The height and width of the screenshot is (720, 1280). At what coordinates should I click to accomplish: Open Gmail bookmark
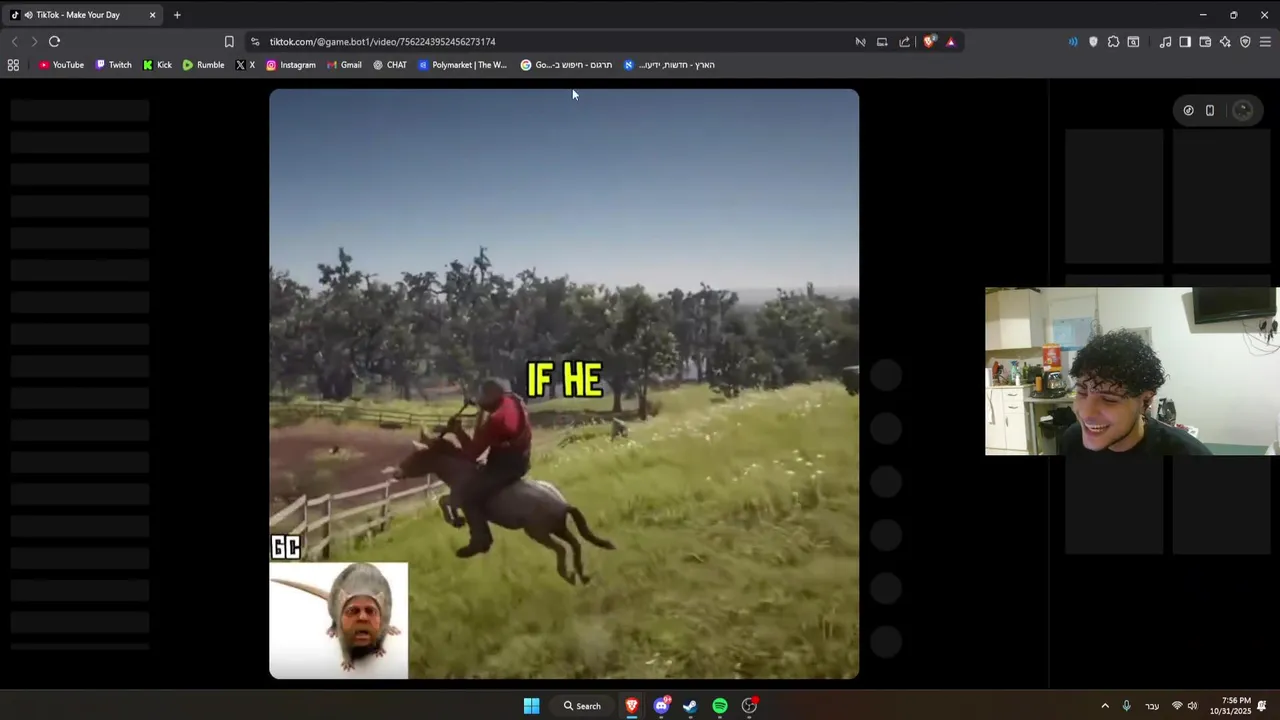(344, 65)
